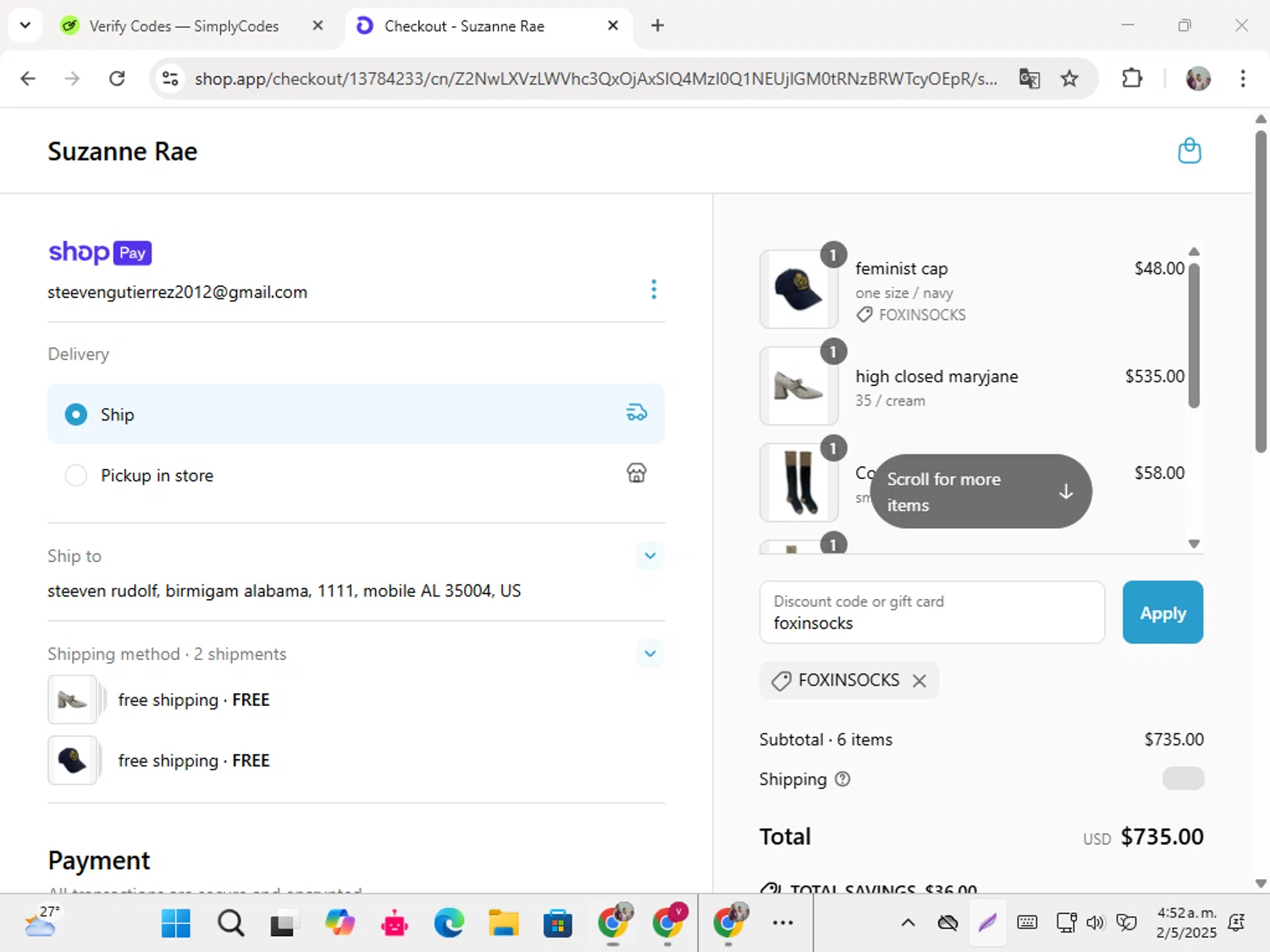Open File Explorer from the taskbar
1270x952 pixels.
(x=503, y=923)
